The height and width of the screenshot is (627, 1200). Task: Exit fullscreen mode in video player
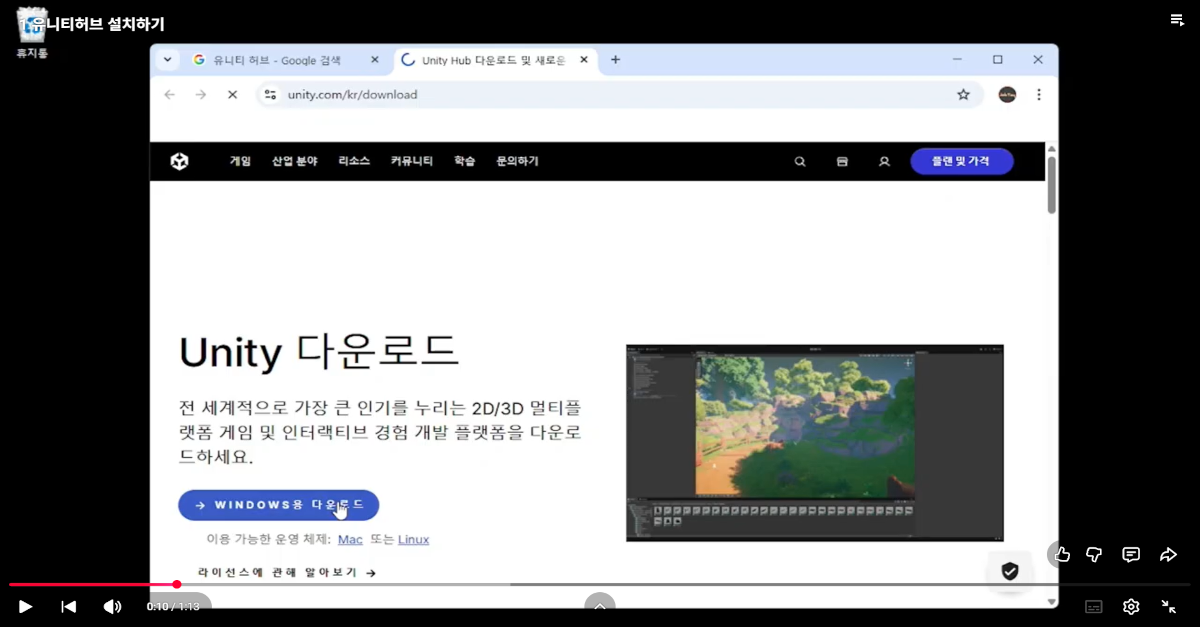coord(1168,606)
